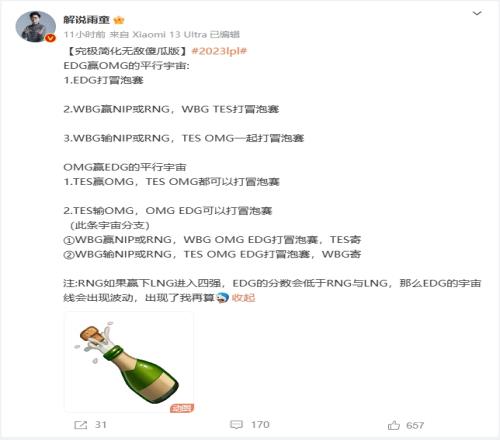Click the 解说雨童 profile avatar
Viewport: 500px width, 440px height.
[x=36, y=27]
